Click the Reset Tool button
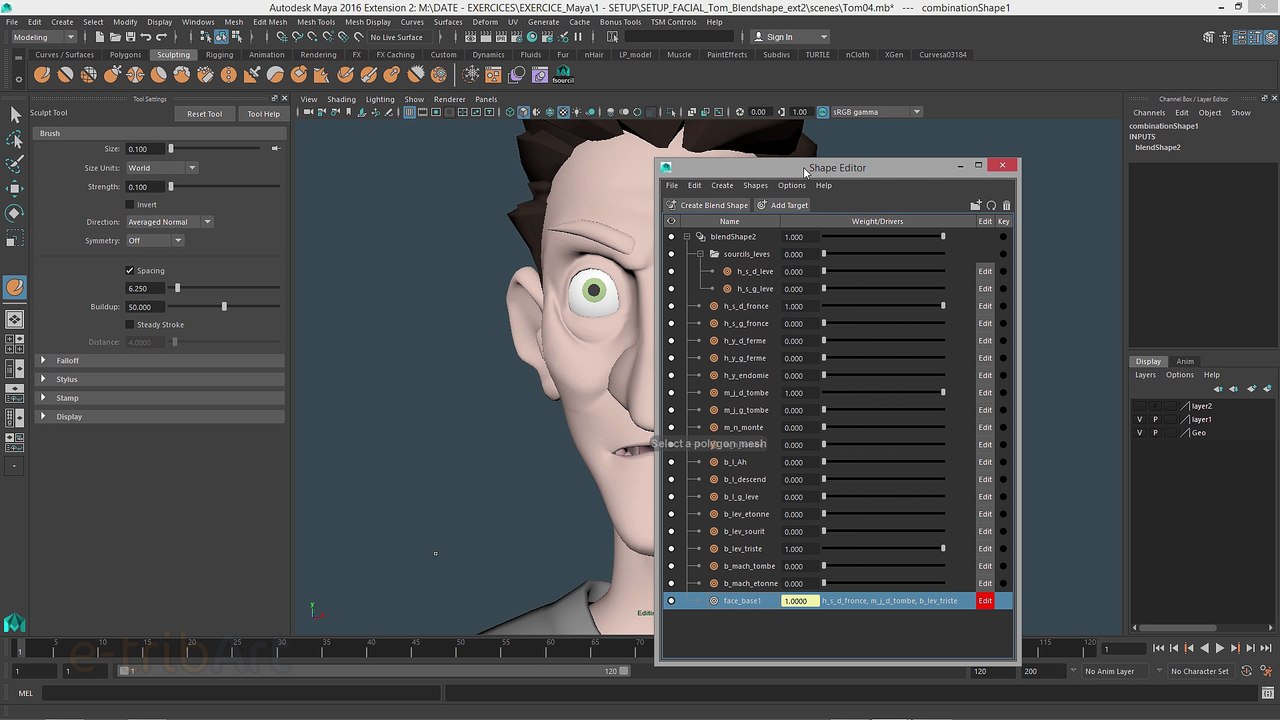Image resolution: width=1280 pixels, height=720 pixels. pos(204,114)
